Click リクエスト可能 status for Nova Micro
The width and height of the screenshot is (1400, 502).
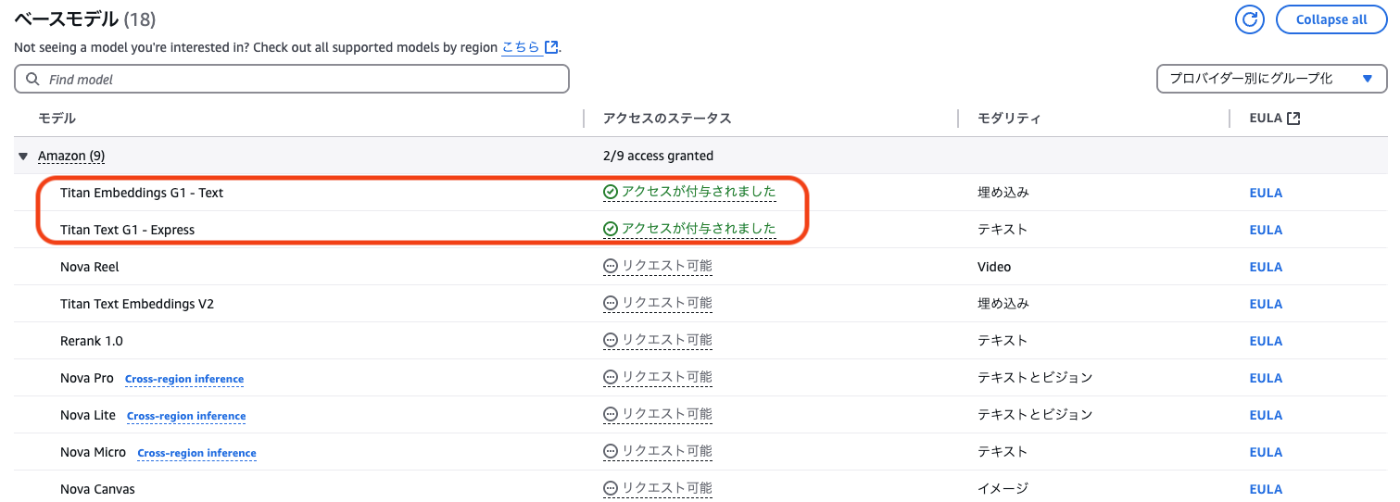[x=657, y=451]
